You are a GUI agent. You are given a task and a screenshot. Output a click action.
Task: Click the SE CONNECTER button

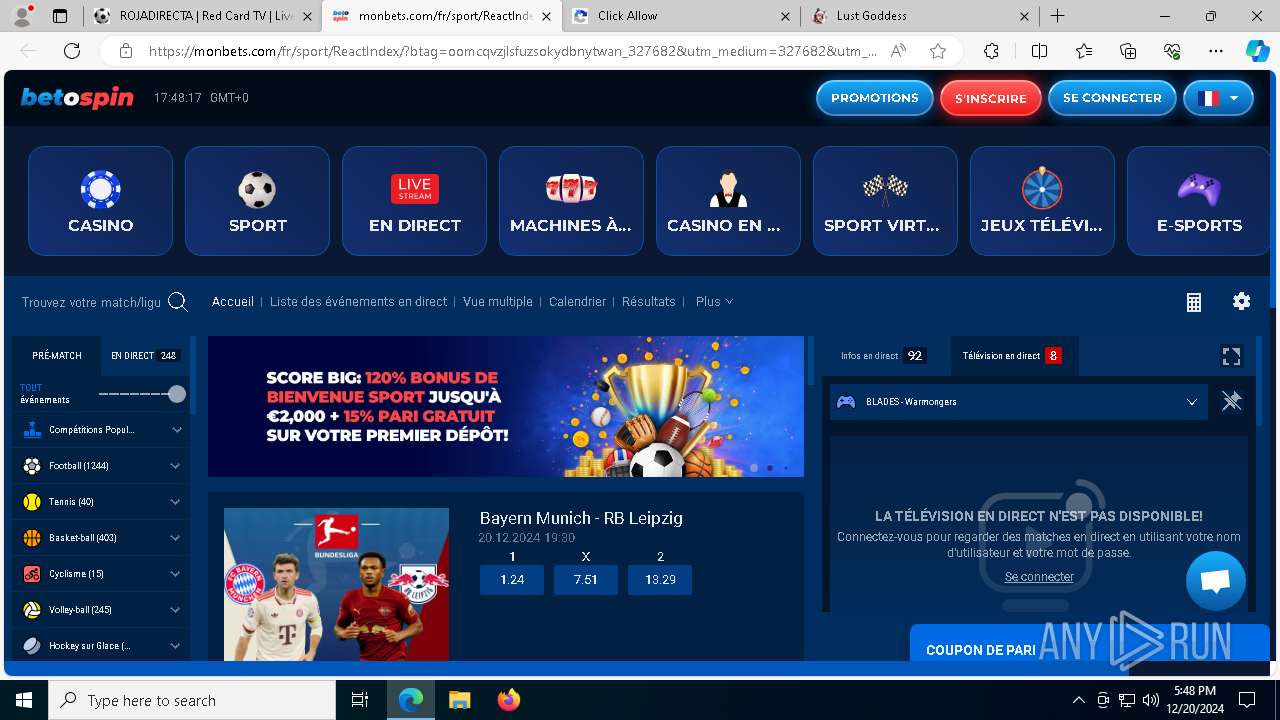pyautogui.click(x=1112, y=98)
